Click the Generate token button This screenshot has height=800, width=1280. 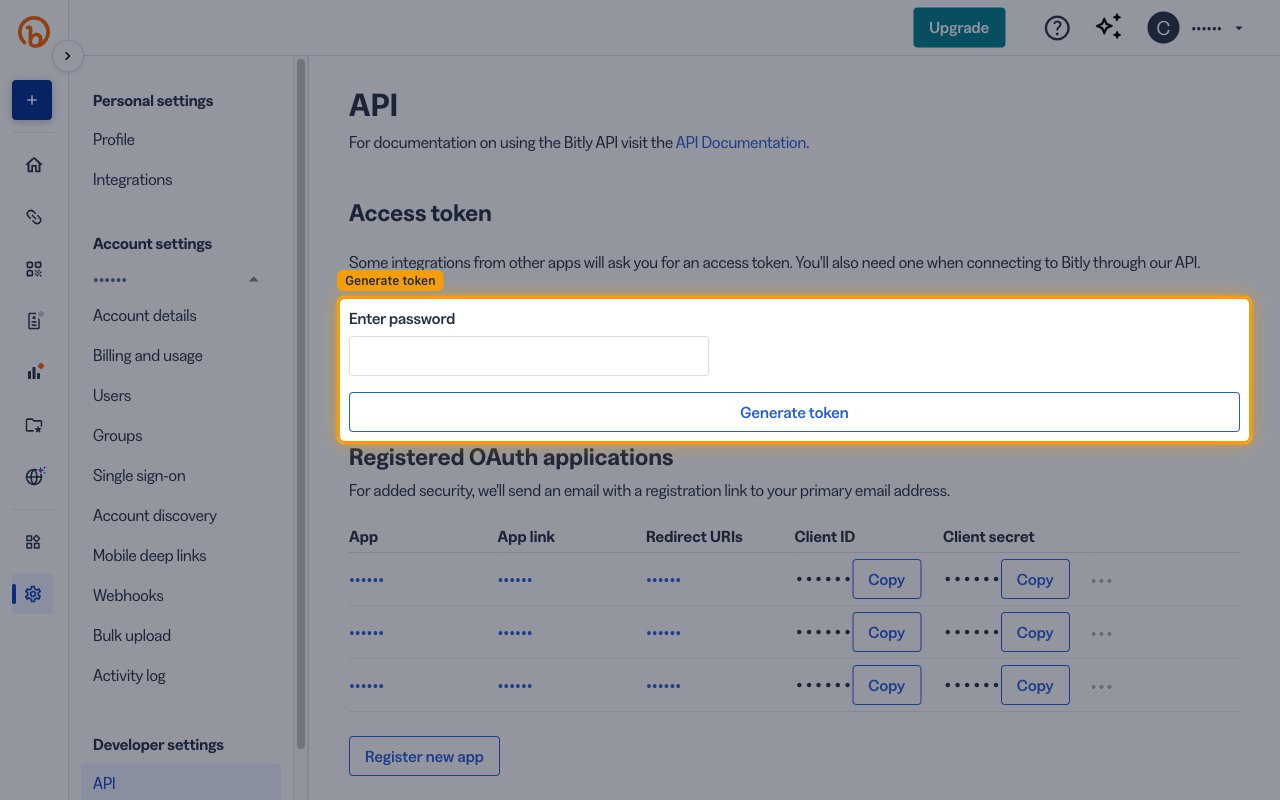coord(794,412)
